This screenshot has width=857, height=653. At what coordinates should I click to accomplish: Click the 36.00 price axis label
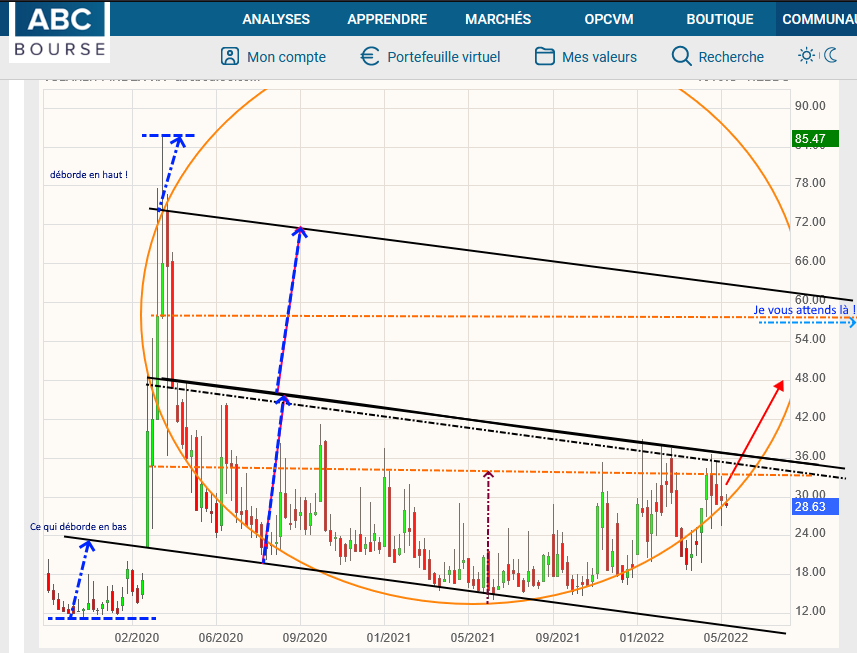pos(810,456)
